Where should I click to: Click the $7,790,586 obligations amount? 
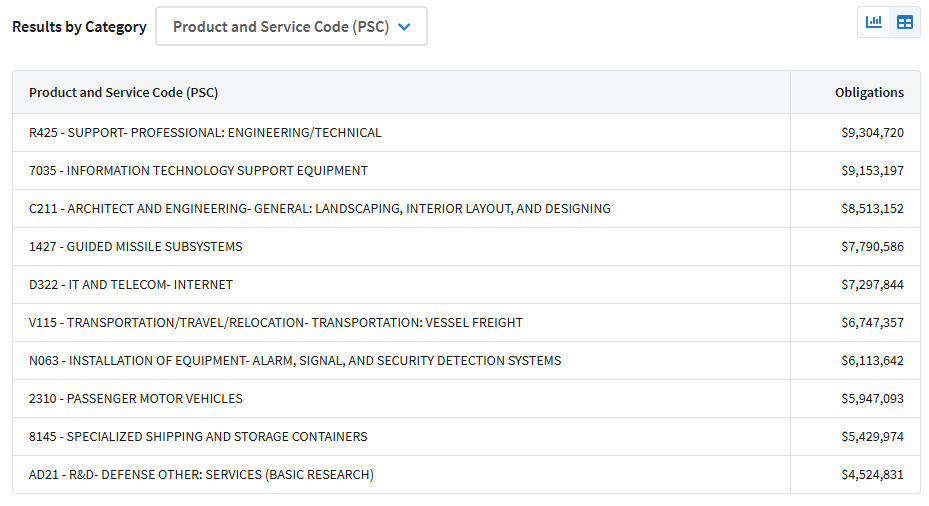[872, 246]
